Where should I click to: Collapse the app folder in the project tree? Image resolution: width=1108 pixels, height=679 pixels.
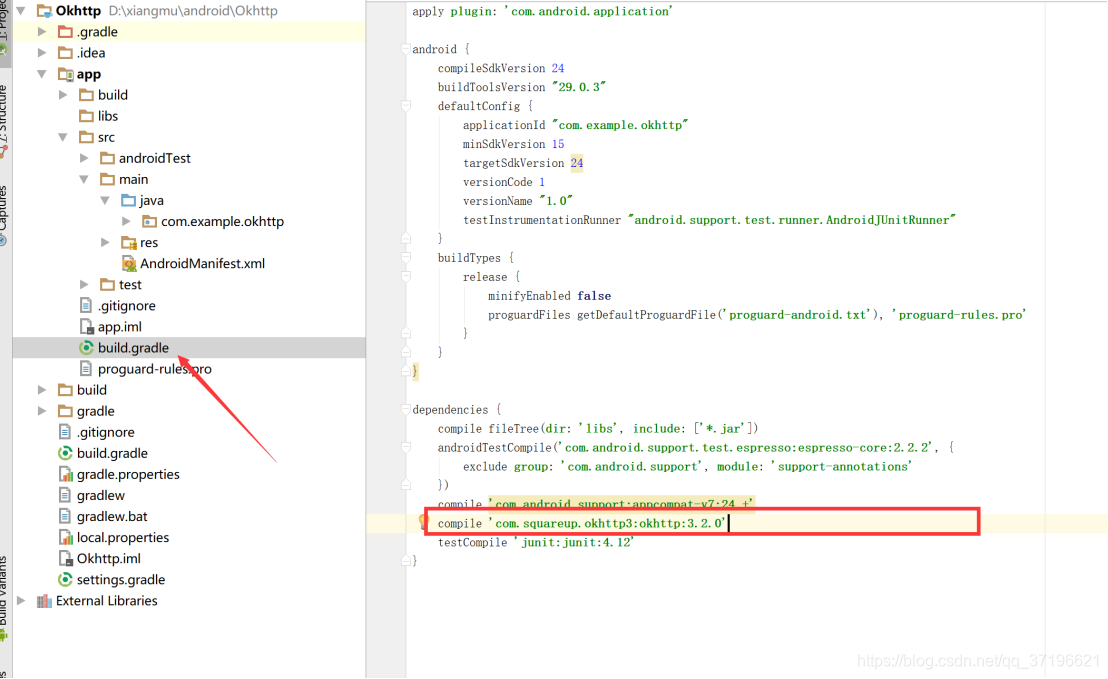coord(41,73)
